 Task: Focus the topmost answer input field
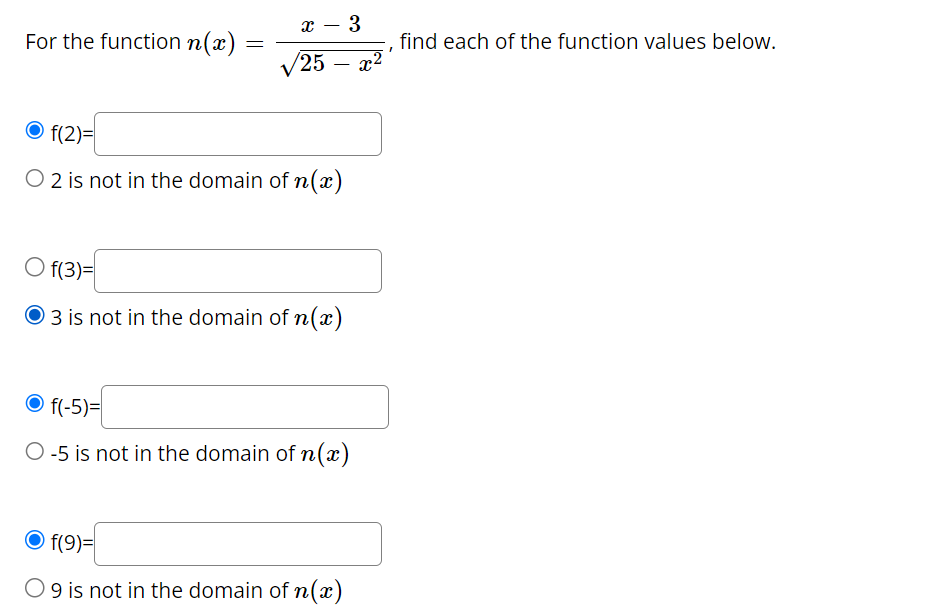(x=237, y=133)
